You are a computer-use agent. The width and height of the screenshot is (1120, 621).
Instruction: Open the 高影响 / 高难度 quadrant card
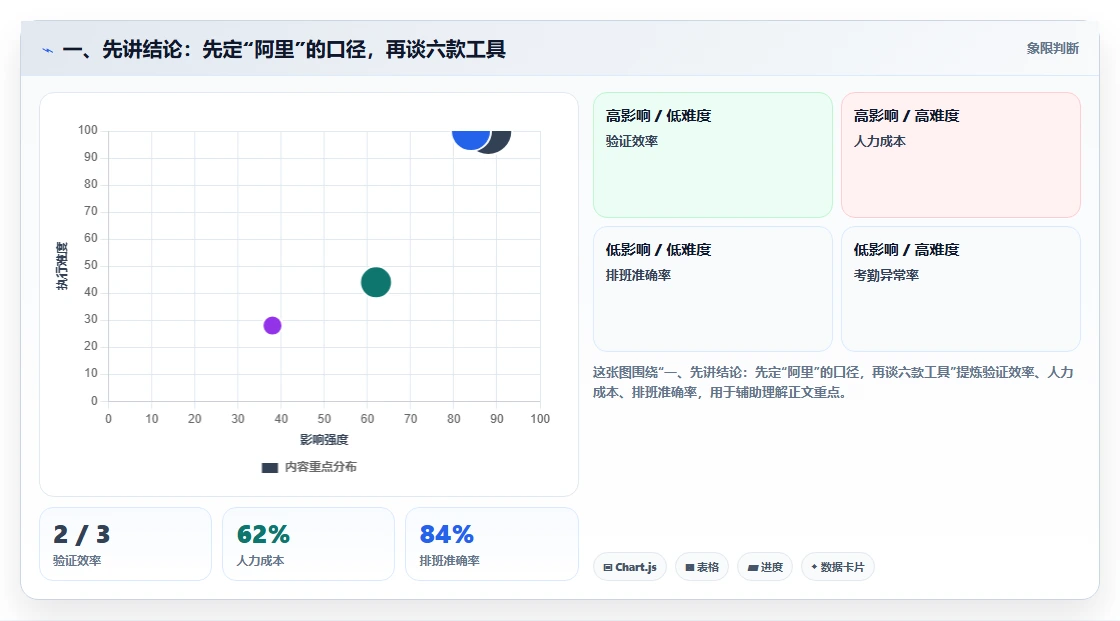[961, 154]
